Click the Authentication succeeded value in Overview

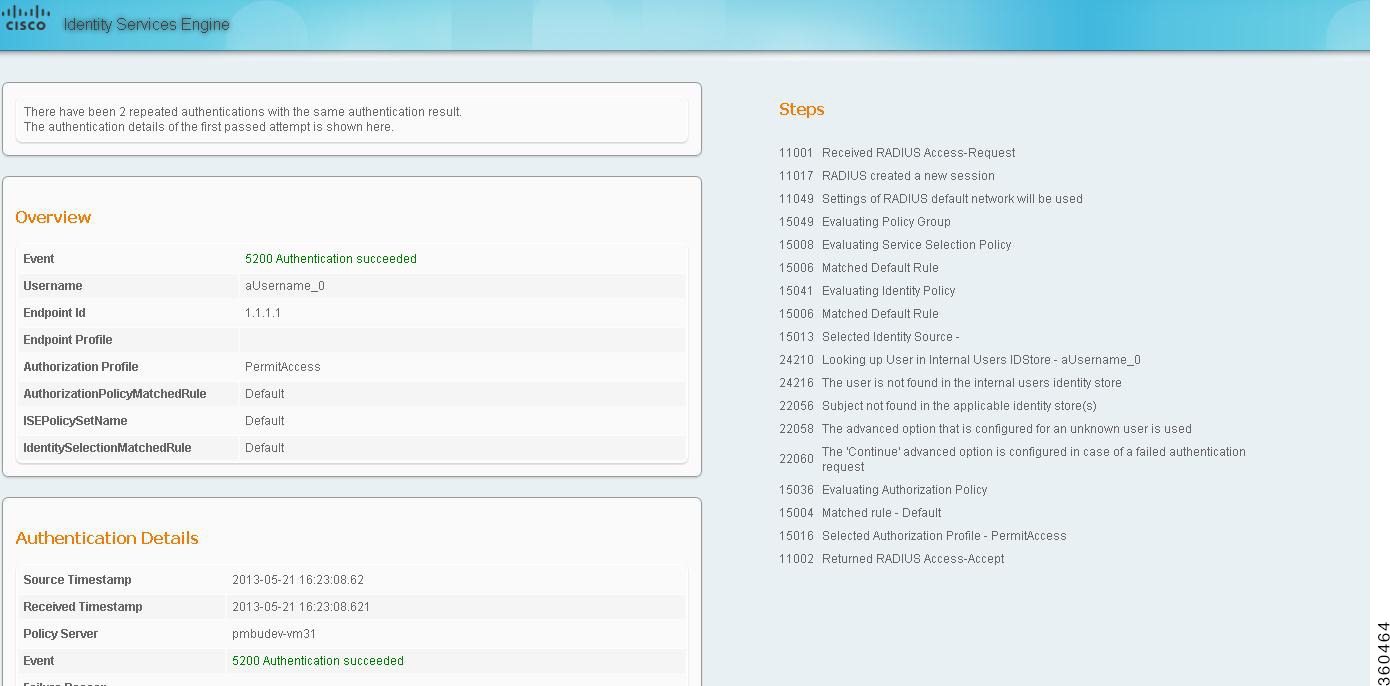tap(331, 259)
